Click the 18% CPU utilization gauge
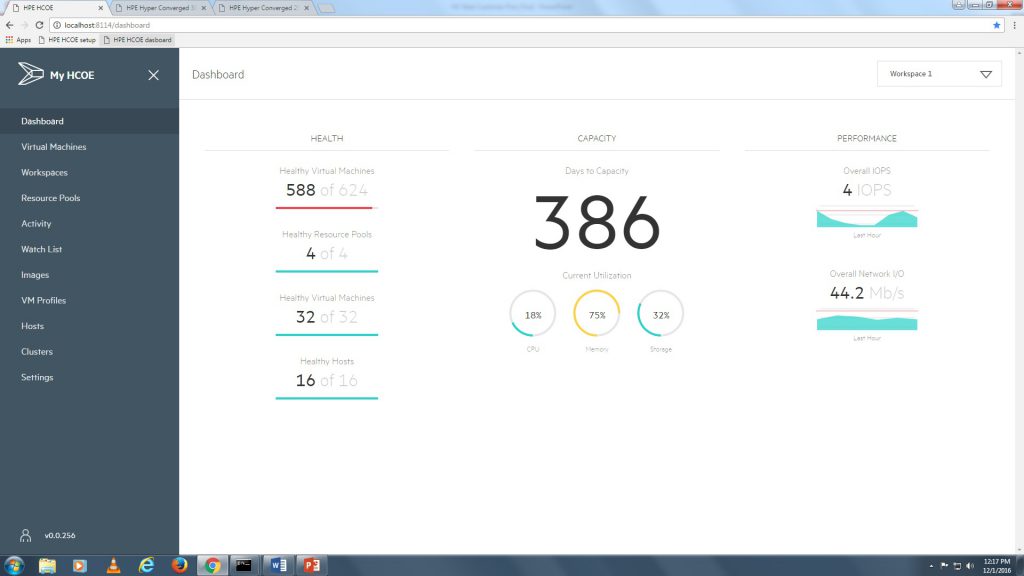The image size is (1024, 576). tap(533, 314)
